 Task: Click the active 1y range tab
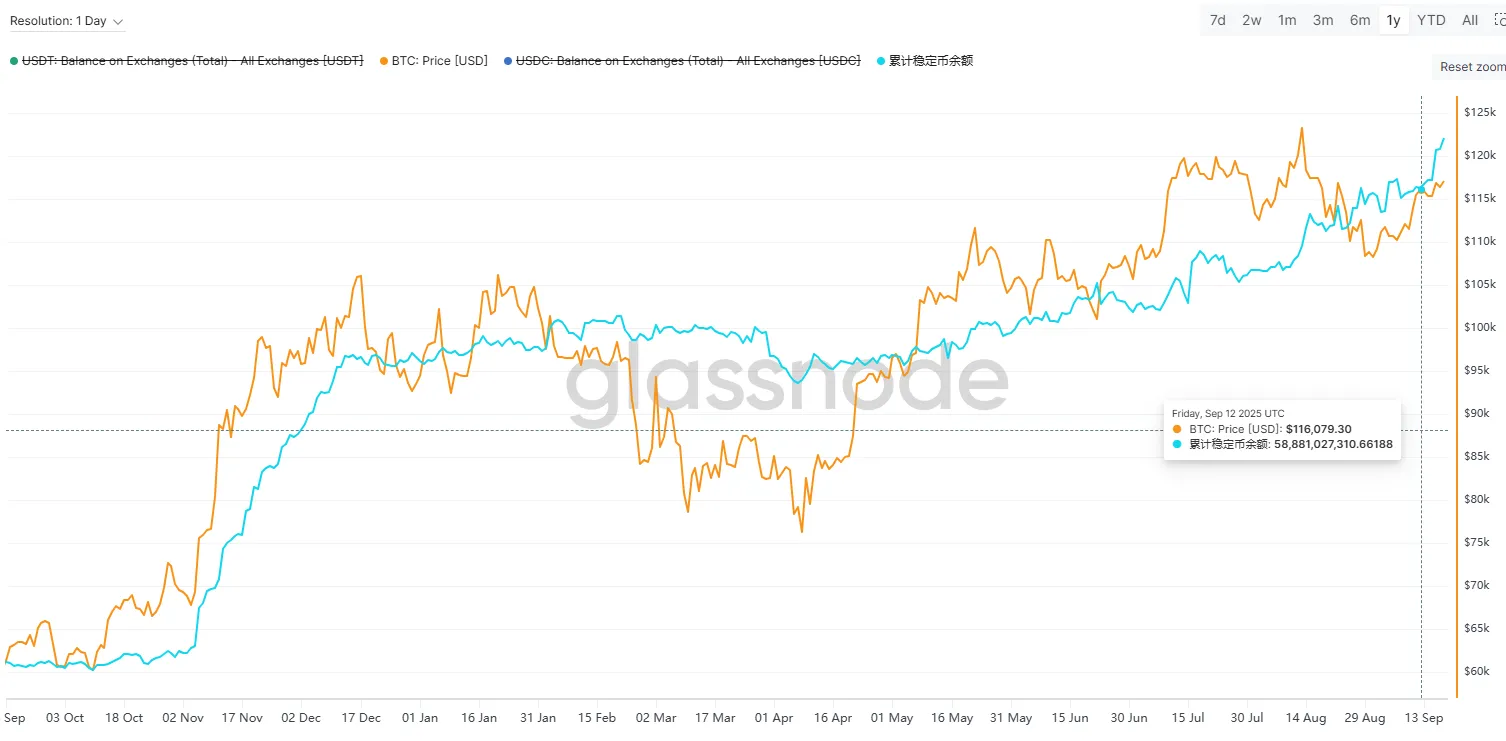(1393, 20)
